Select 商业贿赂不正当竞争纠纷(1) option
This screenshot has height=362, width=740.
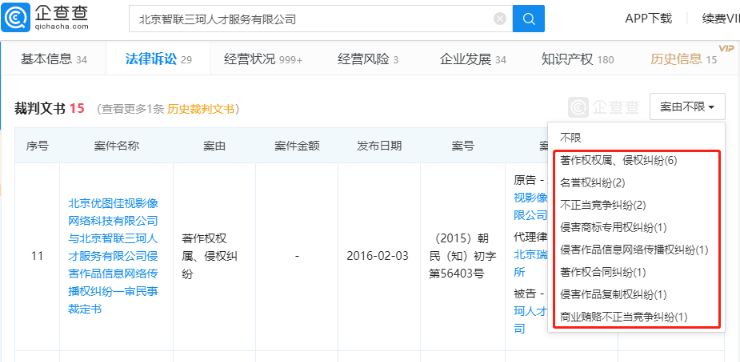click(623, 317)
